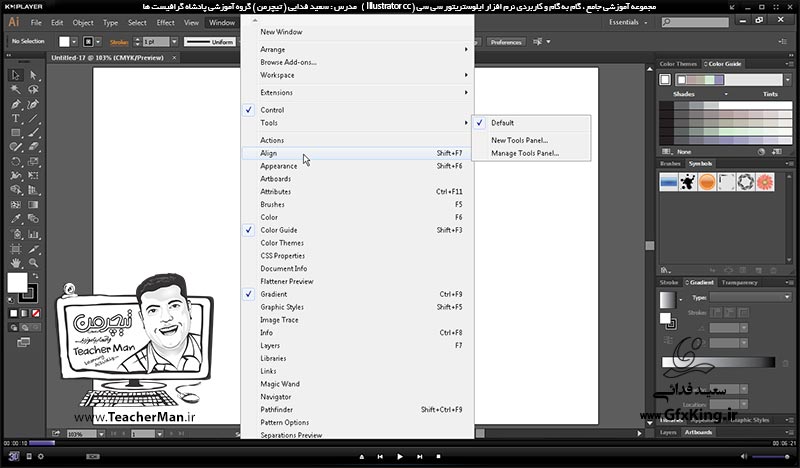
Task: Switch to the Color Themes tab
Action: point(678,64)
